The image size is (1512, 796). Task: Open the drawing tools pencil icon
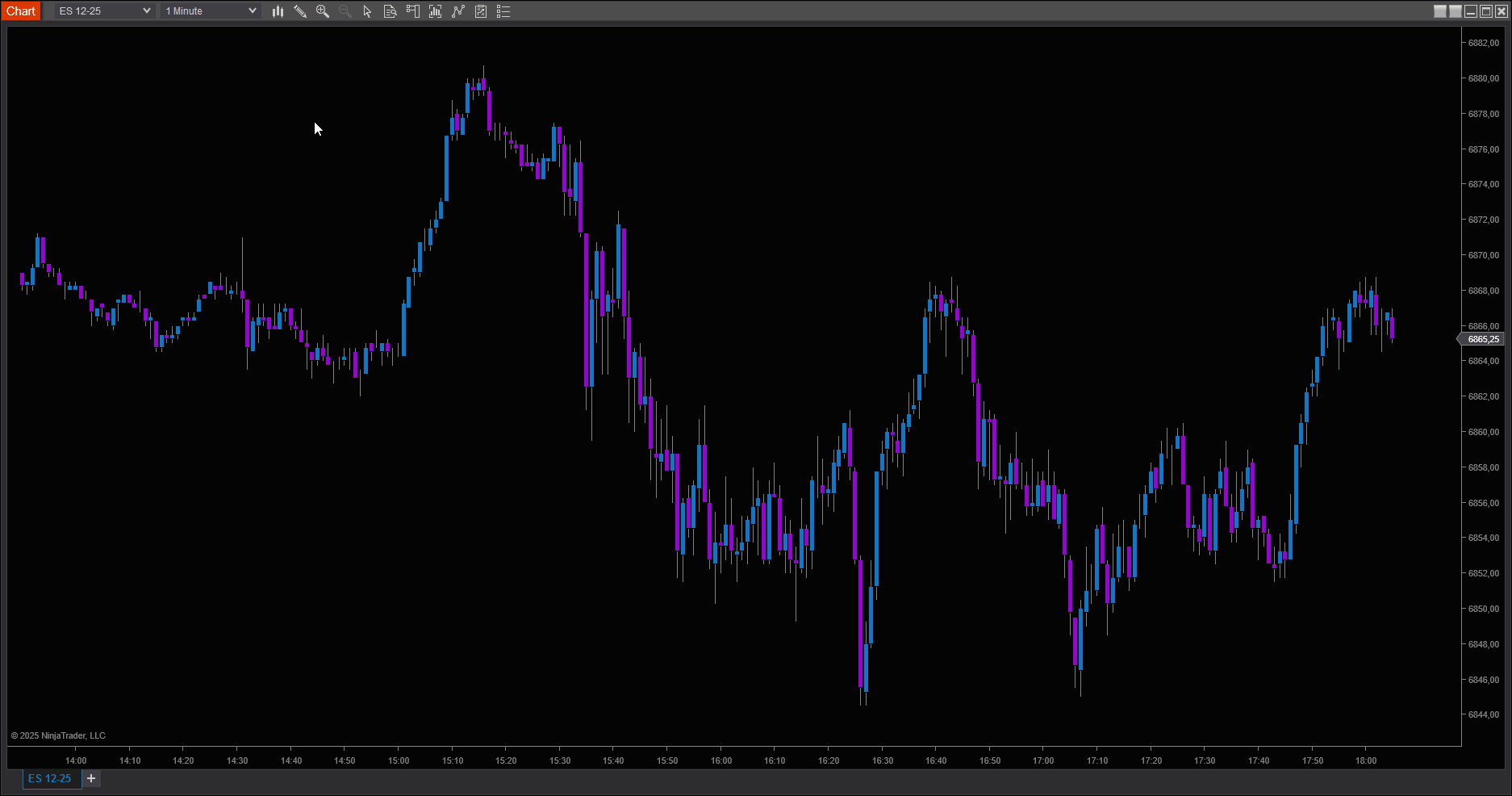tap(300, 11)
